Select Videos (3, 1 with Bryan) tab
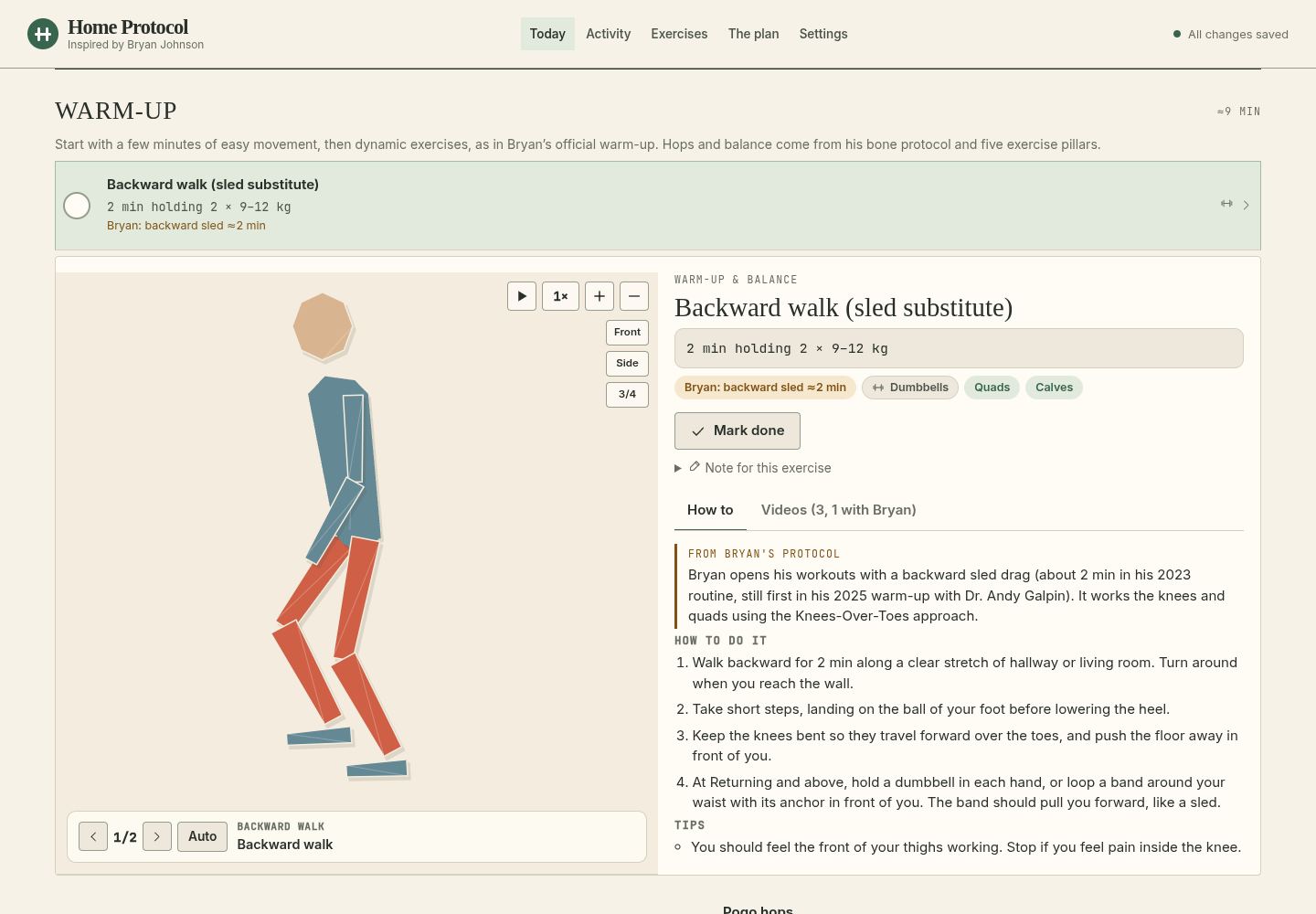Screen dimensions: 1316x914 click(839, 510)
